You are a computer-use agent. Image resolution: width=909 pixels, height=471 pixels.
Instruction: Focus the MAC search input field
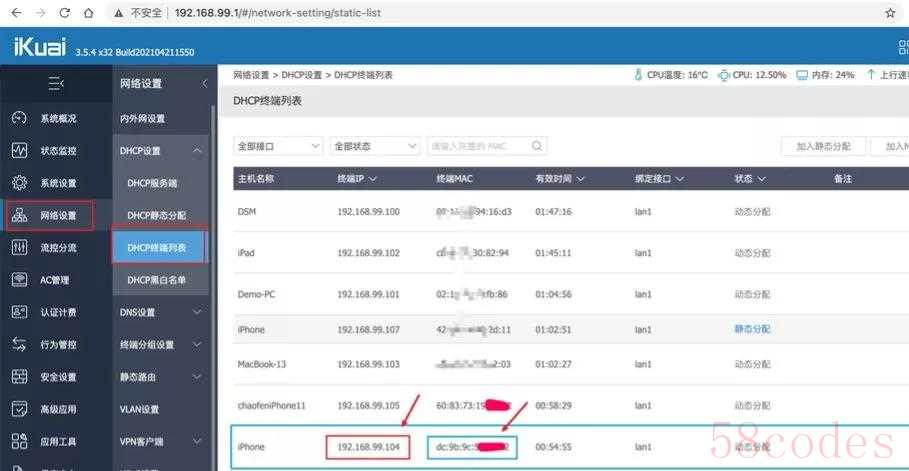tap(479, 146)
